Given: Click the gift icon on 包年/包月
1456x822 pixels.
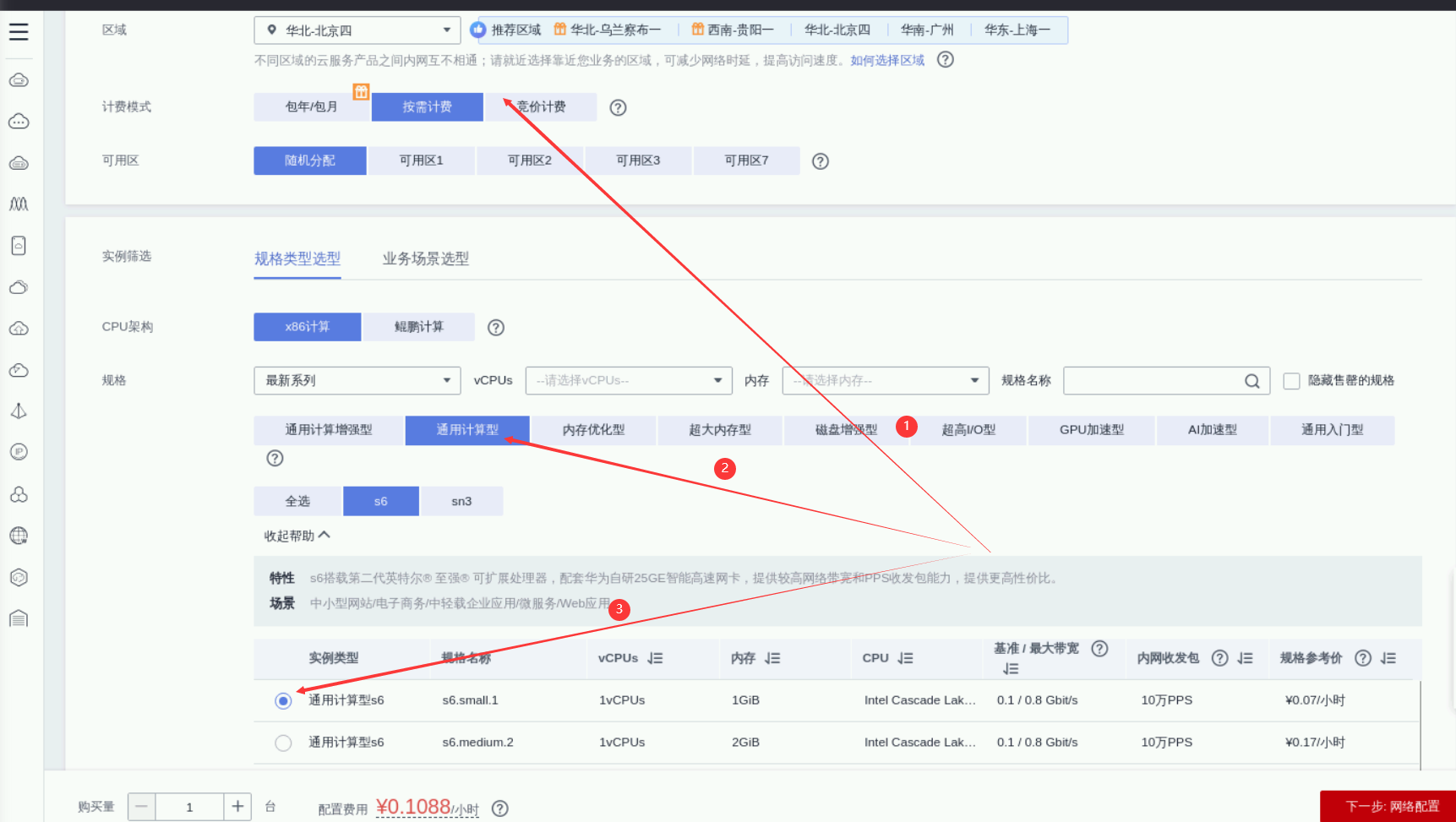Looking at the screenshot, I should 361,91.
